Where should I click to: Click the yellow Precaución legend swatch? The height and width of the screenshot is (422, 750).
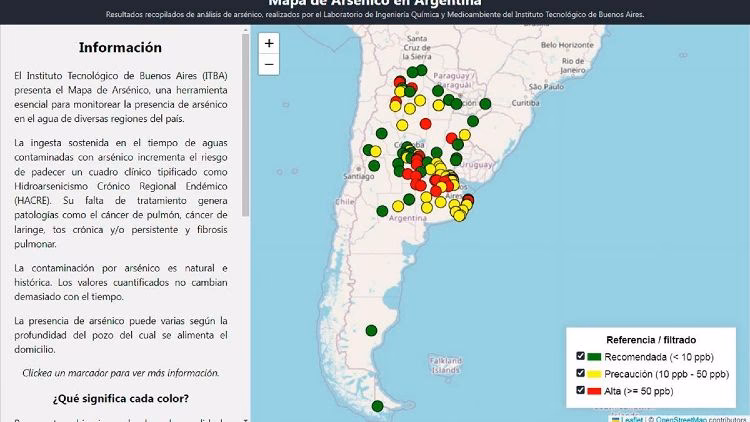point(594,374)
